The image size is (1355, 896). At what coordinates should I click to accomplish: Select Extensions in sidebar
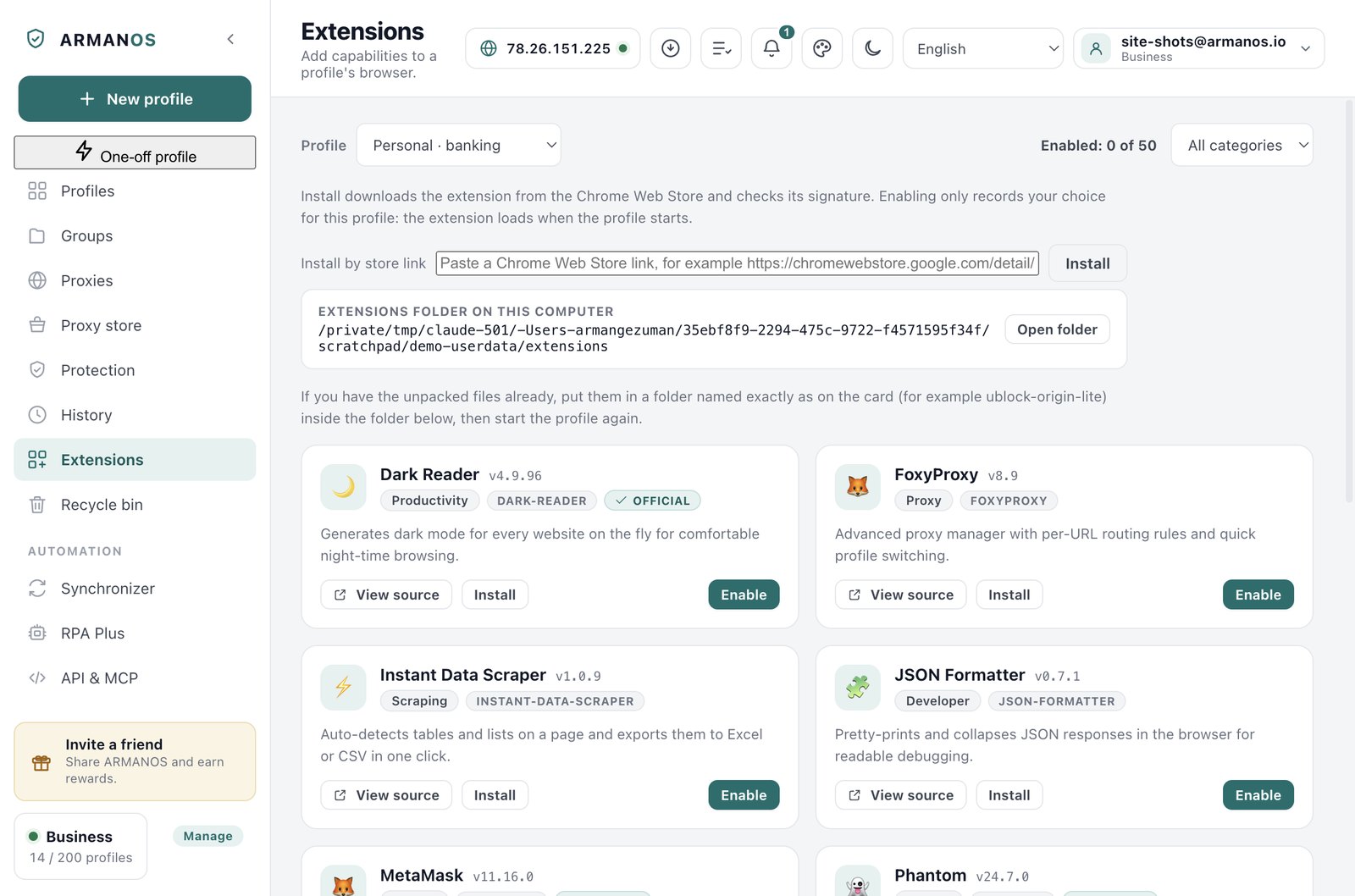(135, 460)
